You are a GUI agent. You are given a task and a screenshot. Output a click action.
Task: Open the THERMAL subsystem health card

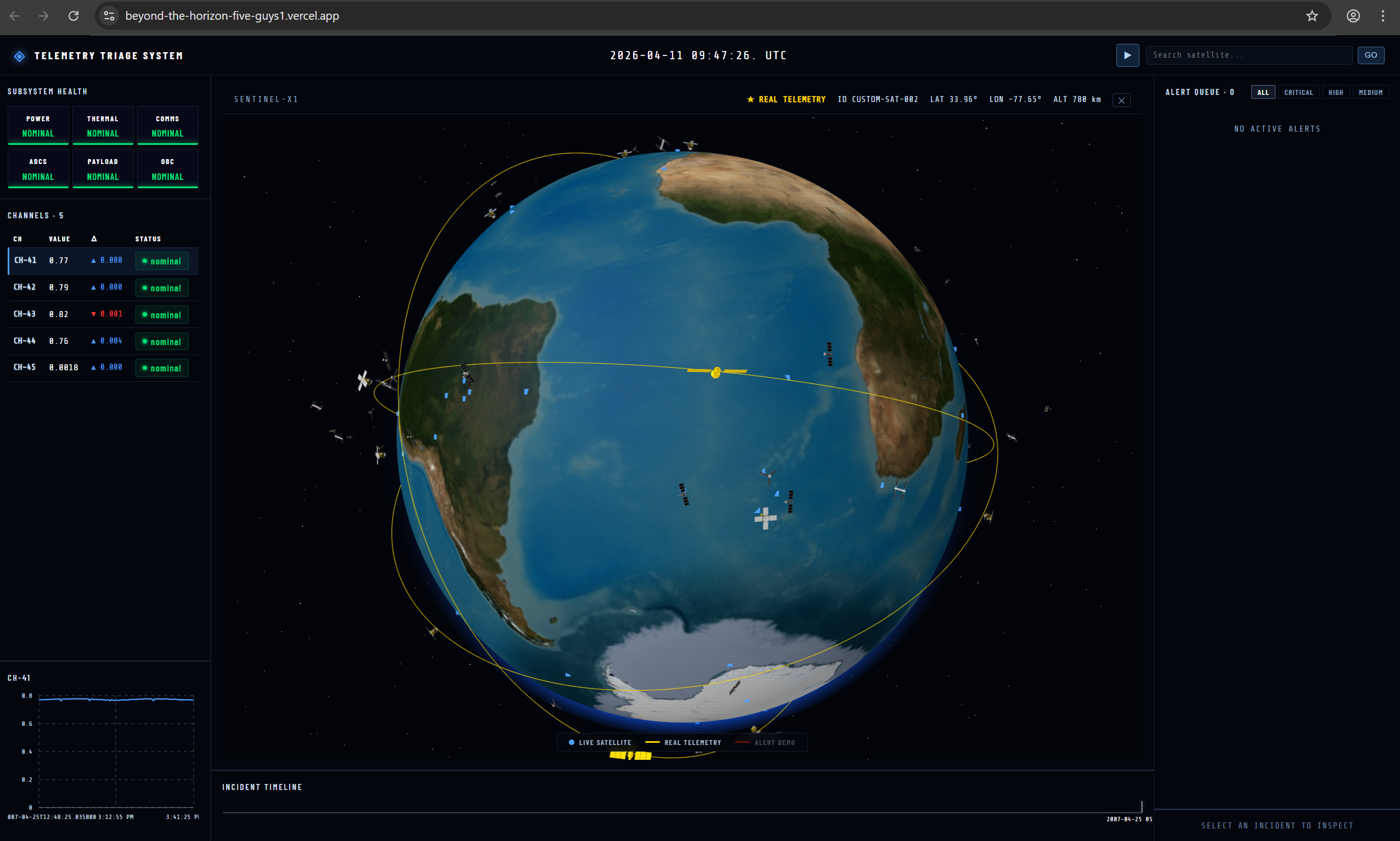point(103,126)
